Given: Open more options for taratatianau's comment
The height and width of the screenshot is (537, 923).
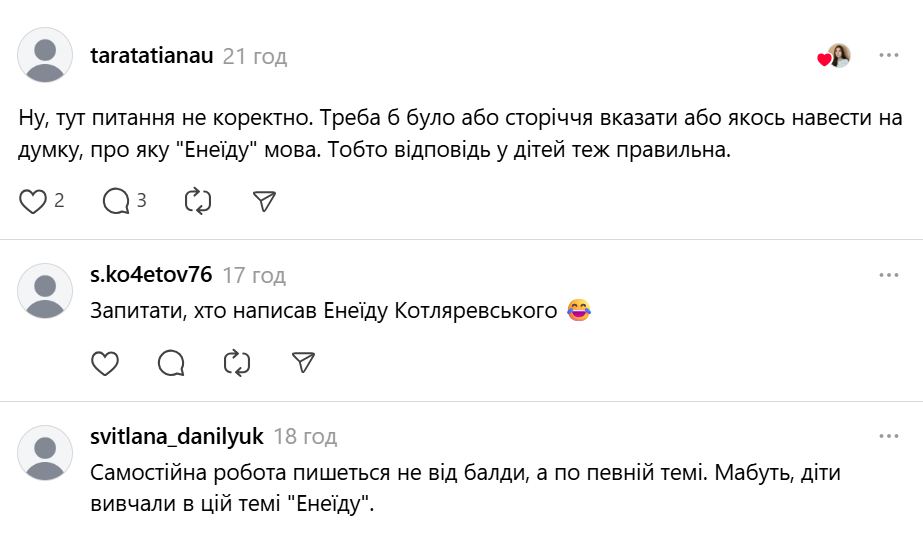Looking at the screenshot, I should 888,56.
